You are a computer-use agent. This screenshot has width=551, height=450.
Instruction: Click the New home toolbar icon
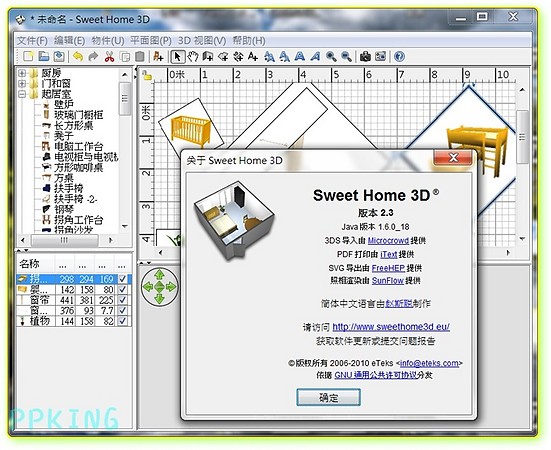28,56
